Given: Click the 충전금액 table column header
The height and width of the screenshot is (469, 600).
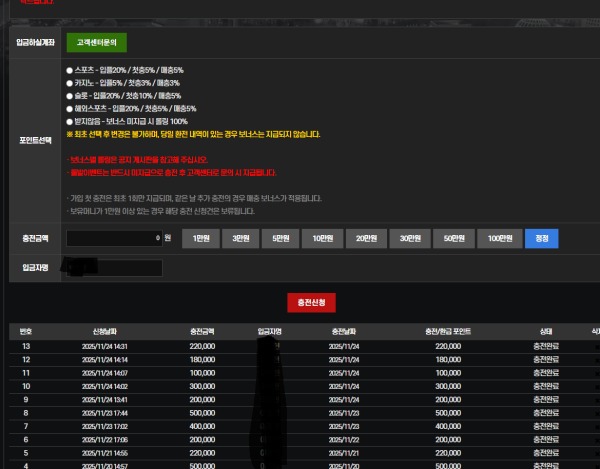Looking at the screenshot, I should click(x=203, y=331).
